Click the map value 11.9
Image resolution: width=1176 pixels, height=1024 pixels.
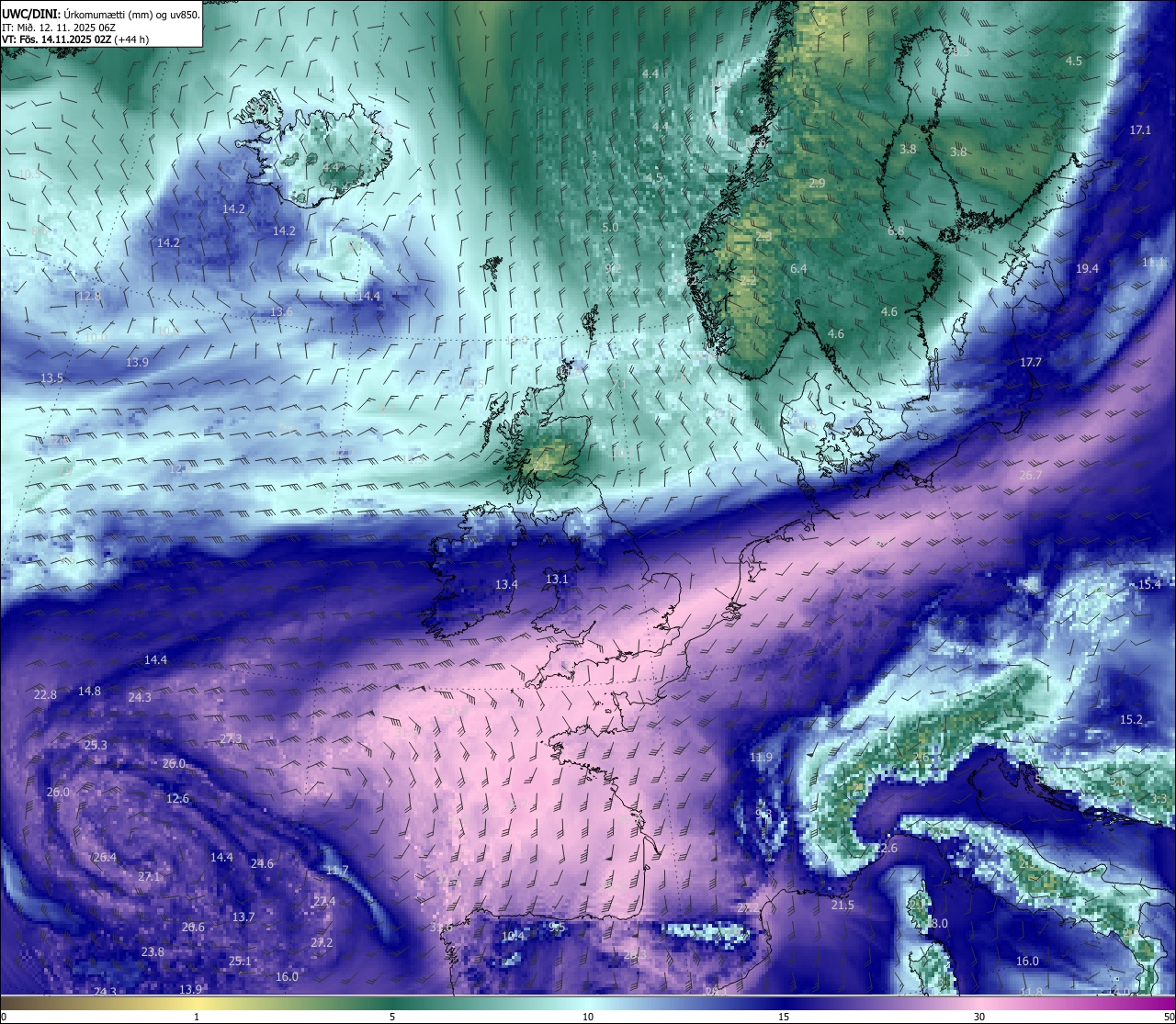(761, 757)
